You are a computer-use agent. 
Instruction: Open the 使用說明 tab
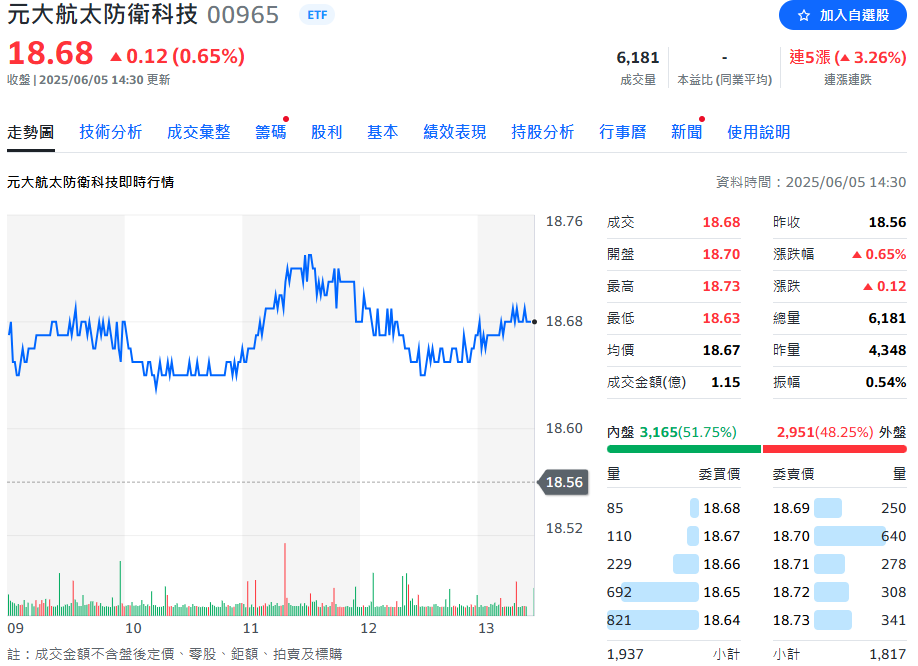758,132
